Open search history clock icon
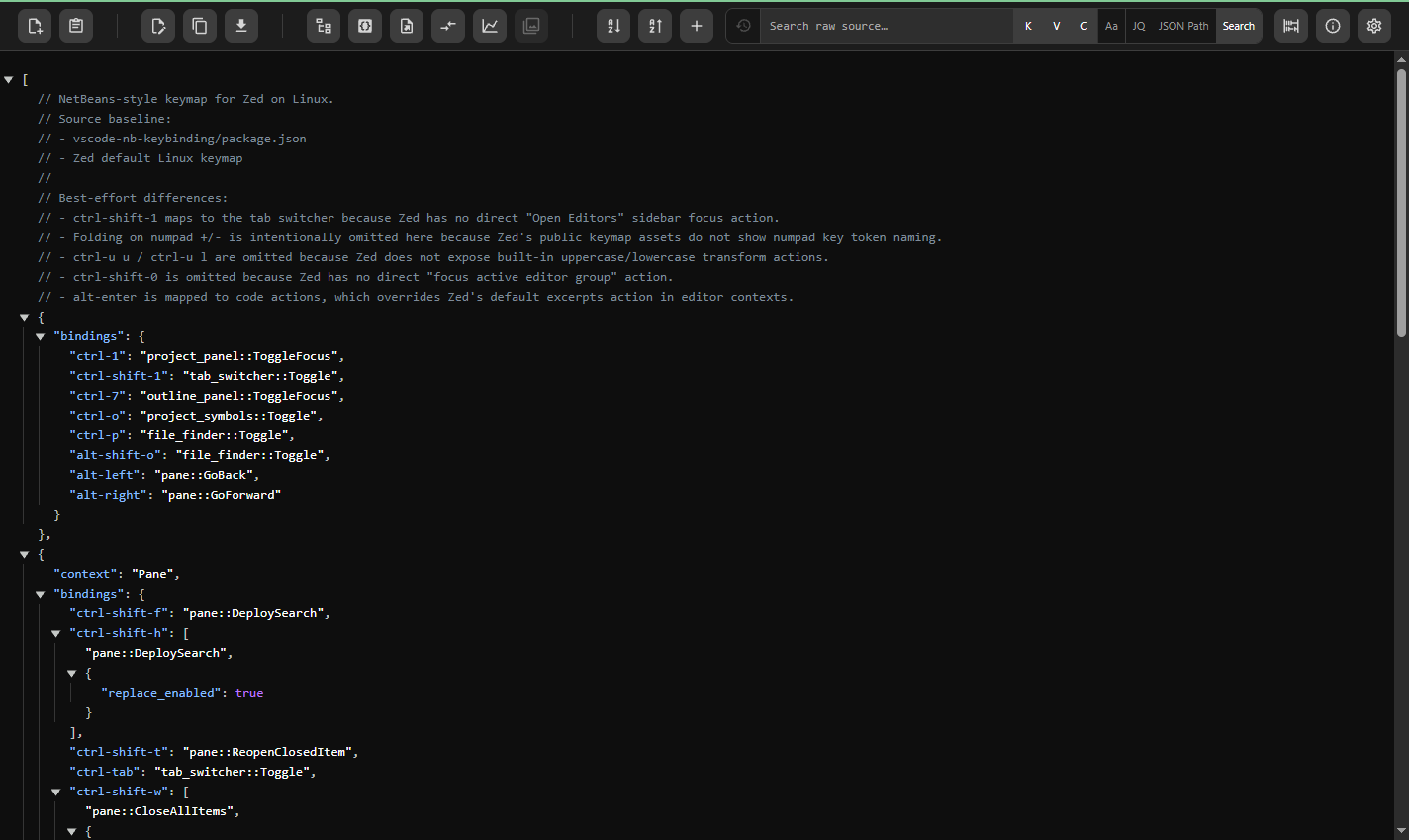 click(744, 26)
